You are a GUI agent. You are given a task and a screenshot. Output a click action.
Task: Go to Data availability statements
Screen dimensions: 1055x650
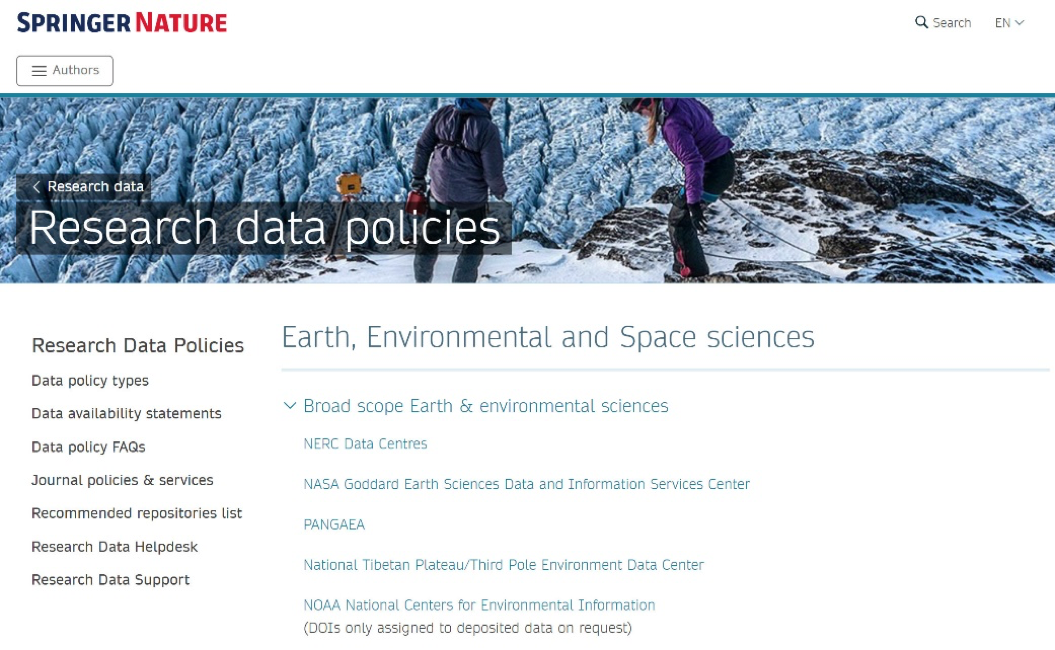[x=126, y=414]
